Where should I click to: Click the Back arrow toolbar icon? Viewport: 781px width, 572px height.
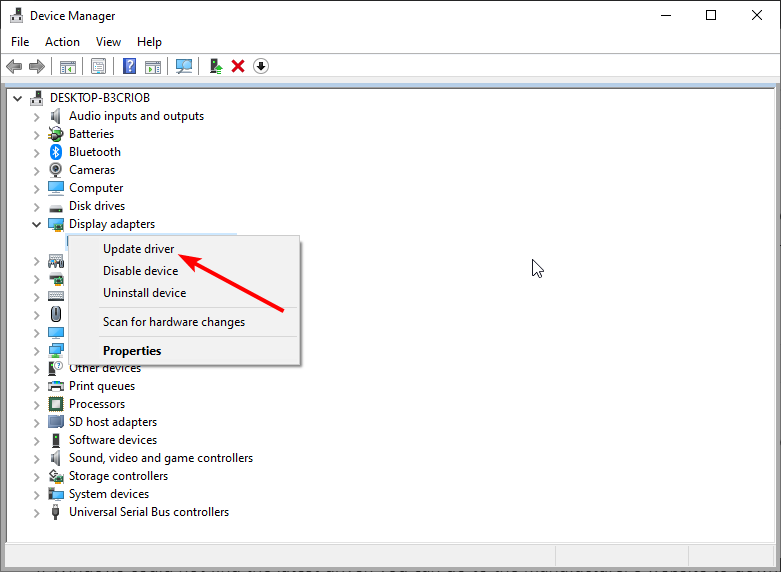[x=14, y=66]
